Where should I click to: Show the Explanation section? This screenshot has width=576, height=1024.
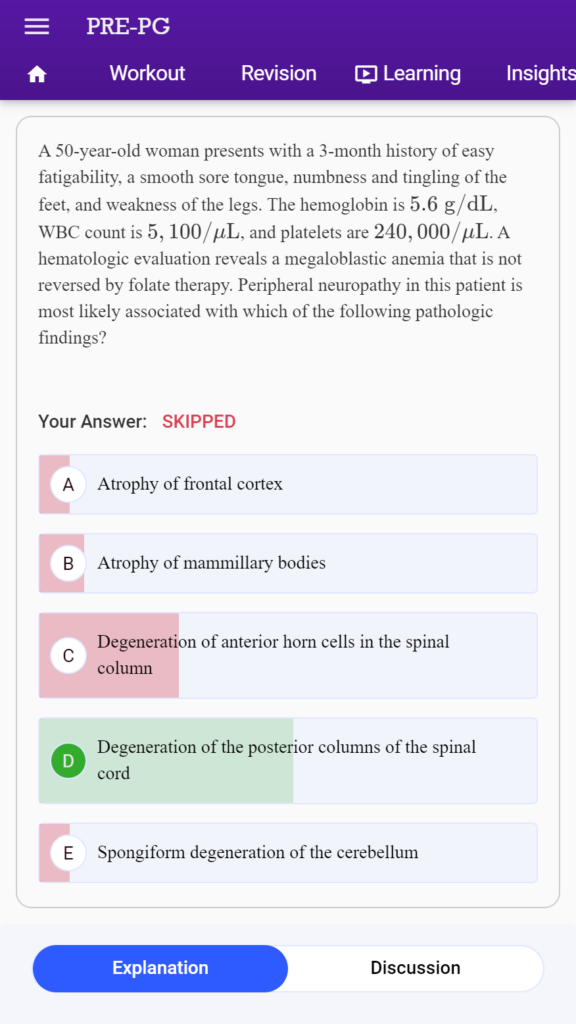click(x=160, y=968)
